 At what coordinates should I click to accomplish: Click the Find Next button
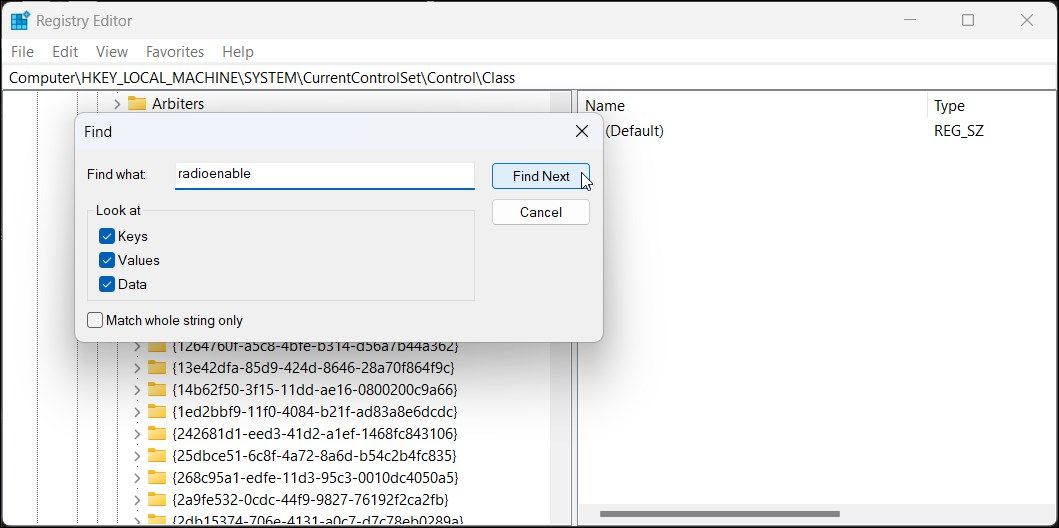point(541,176)
